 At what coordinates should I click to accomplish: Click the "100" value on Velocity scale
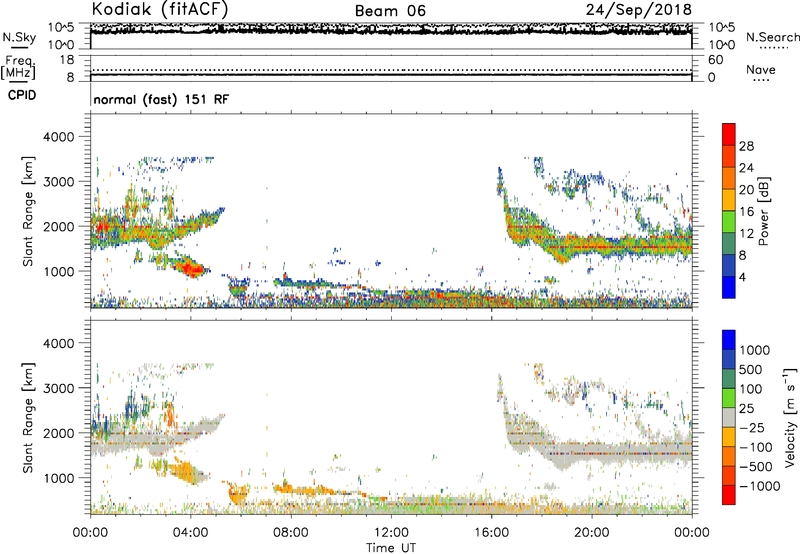click(x=751, y=389)
